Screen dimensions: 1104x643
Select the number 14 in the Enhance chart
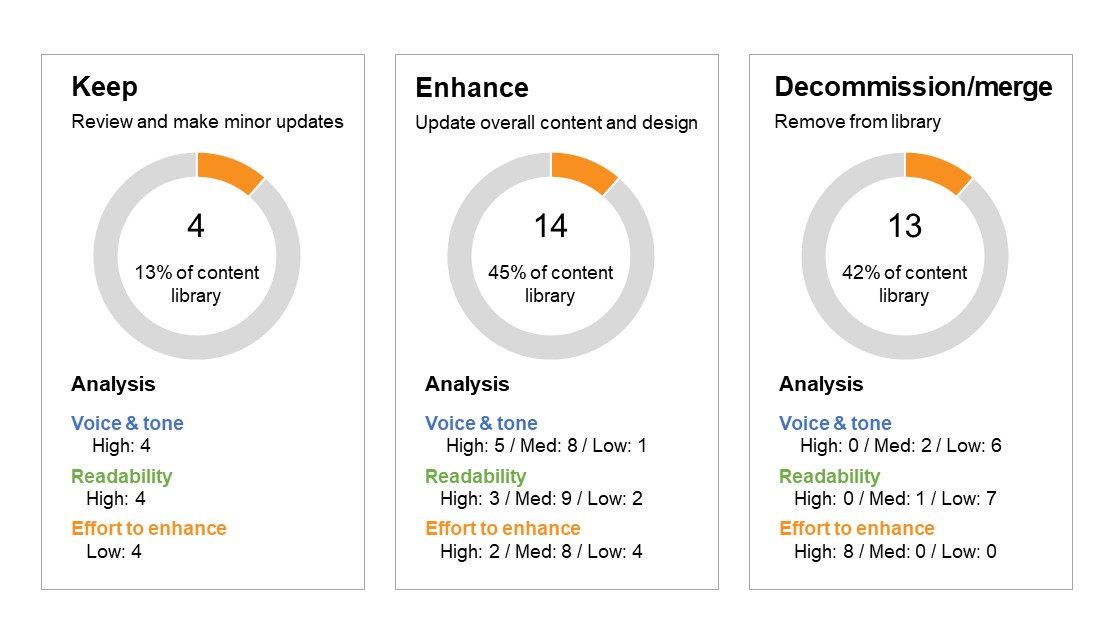click(x=550, y=226)
